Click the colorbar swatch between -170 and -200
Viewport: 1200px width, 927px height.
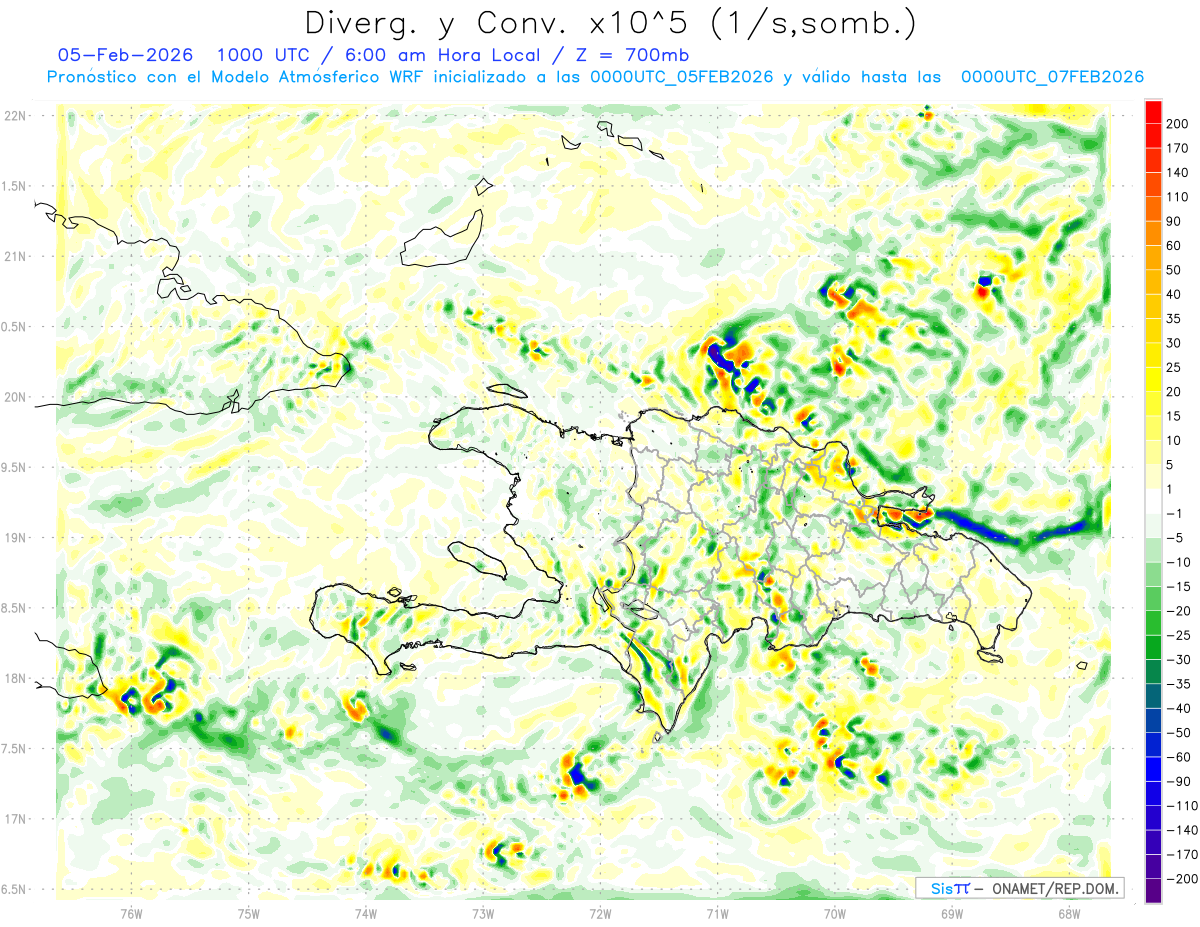(1153, 866)
